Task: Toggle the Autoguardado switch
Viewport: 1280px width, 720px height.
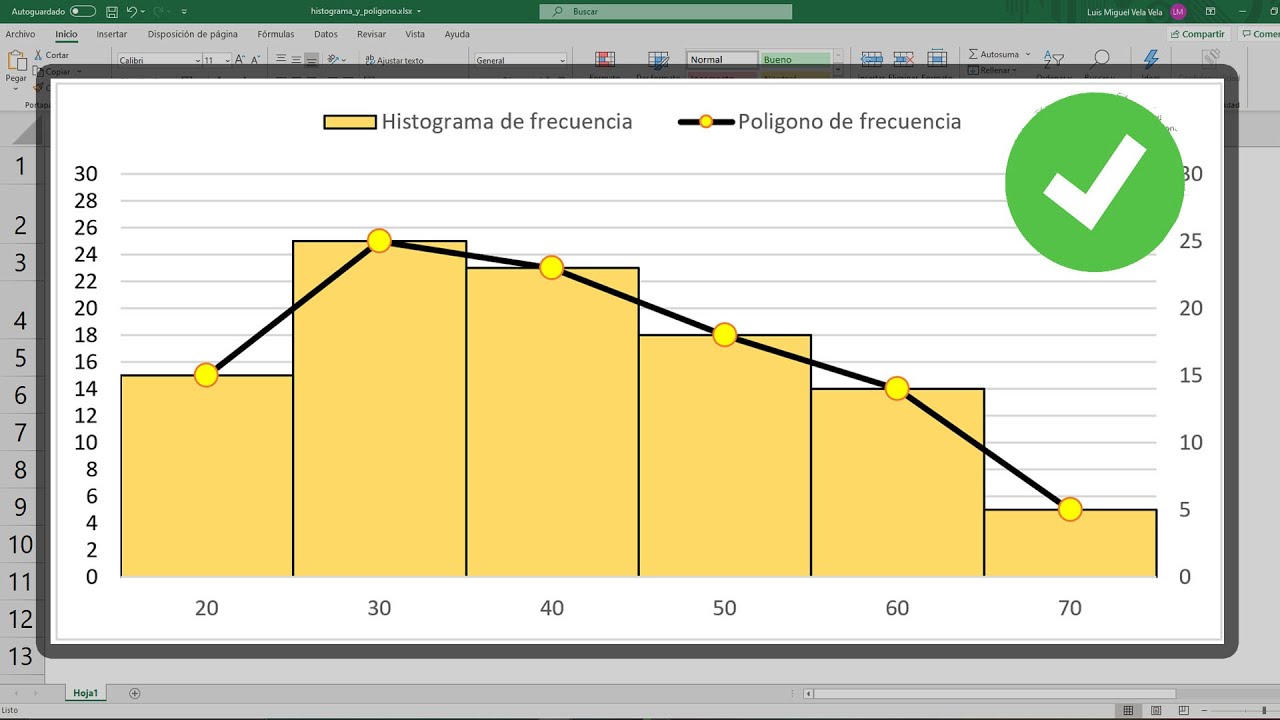Action: pyautogui.click(x=83, y=11)
